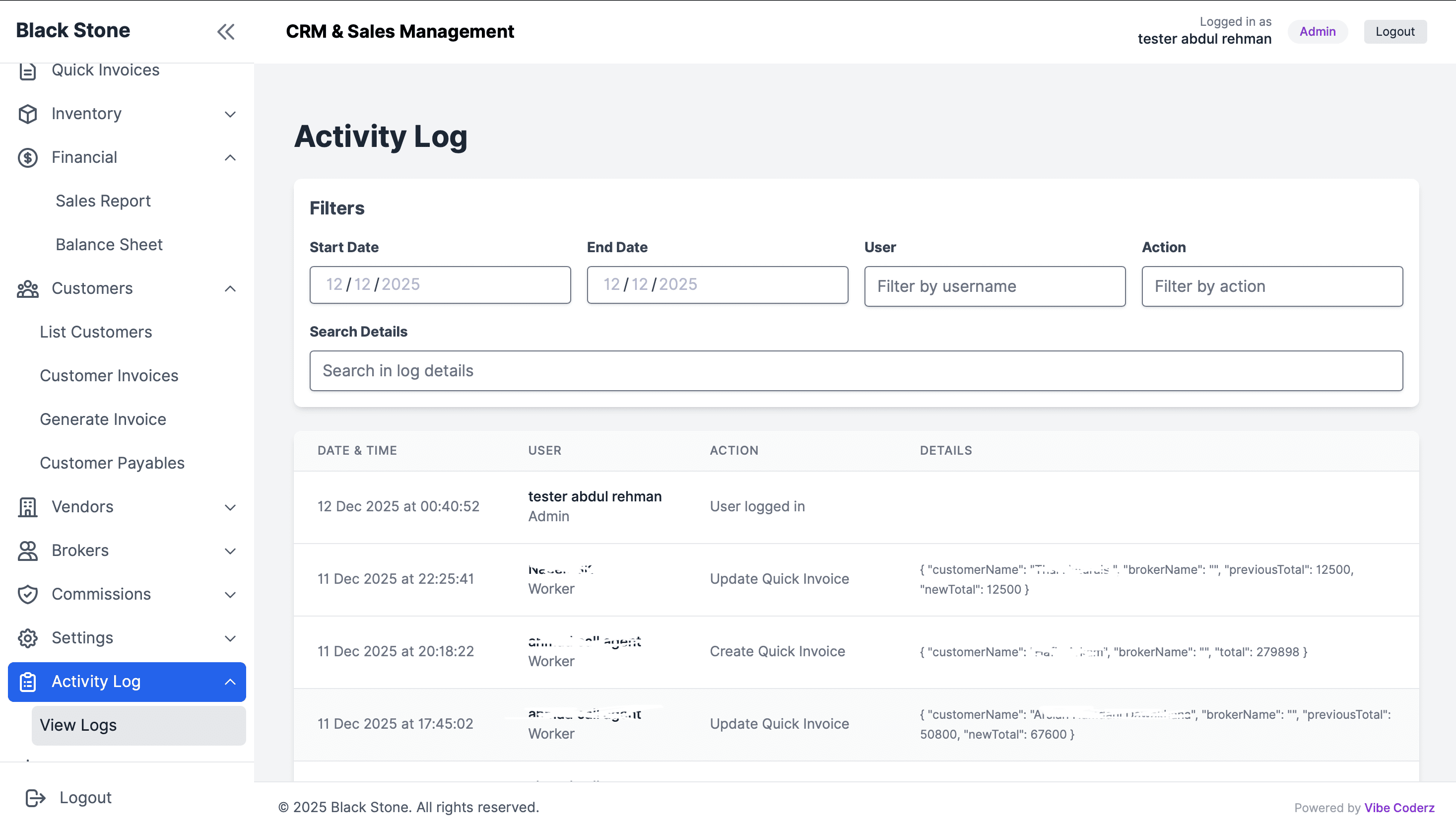
Task: Expand the Vendors section chevron
Action: coord(230,507)
